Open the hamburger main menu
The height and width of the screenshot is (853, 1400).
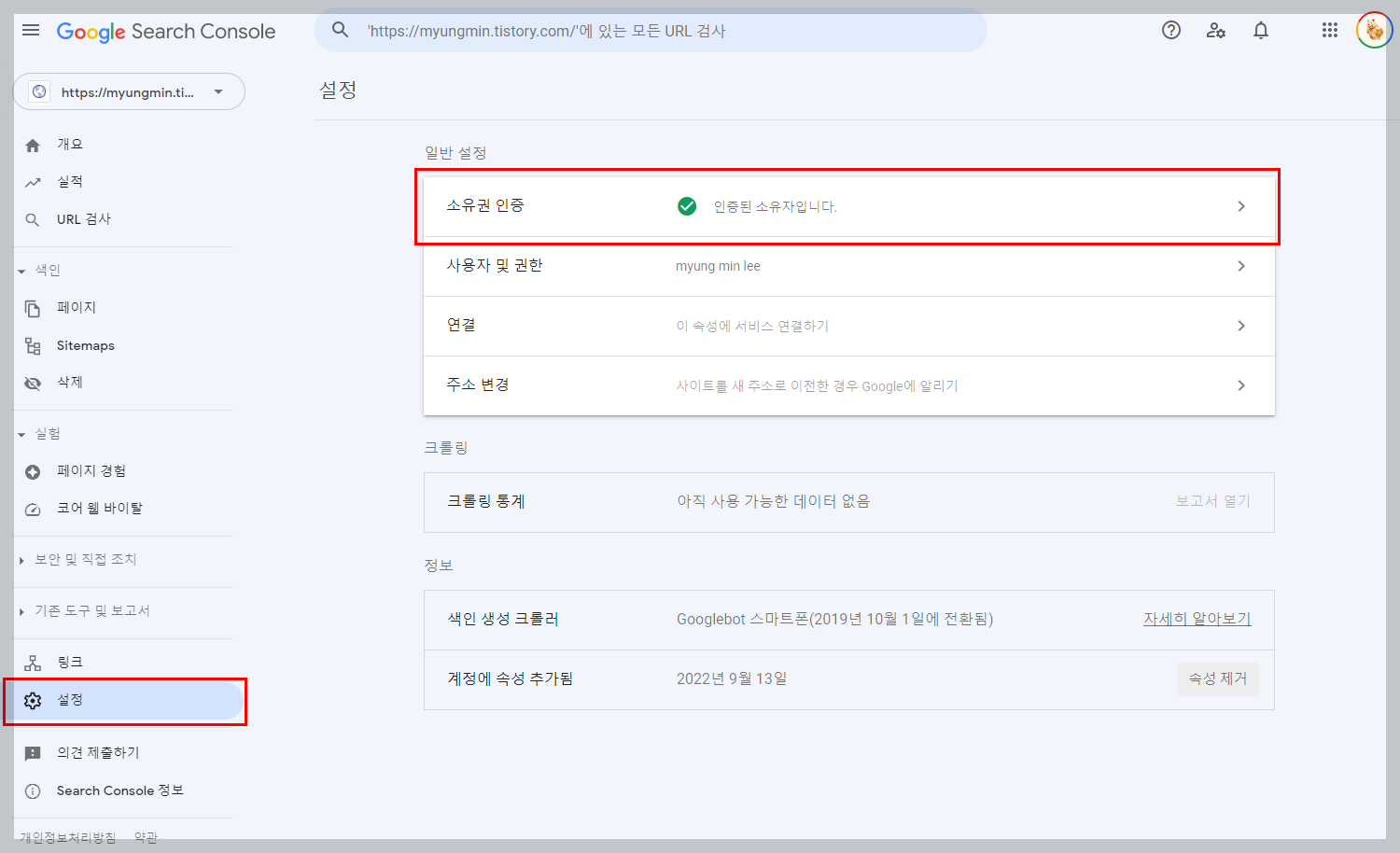[x=31, y=30]
